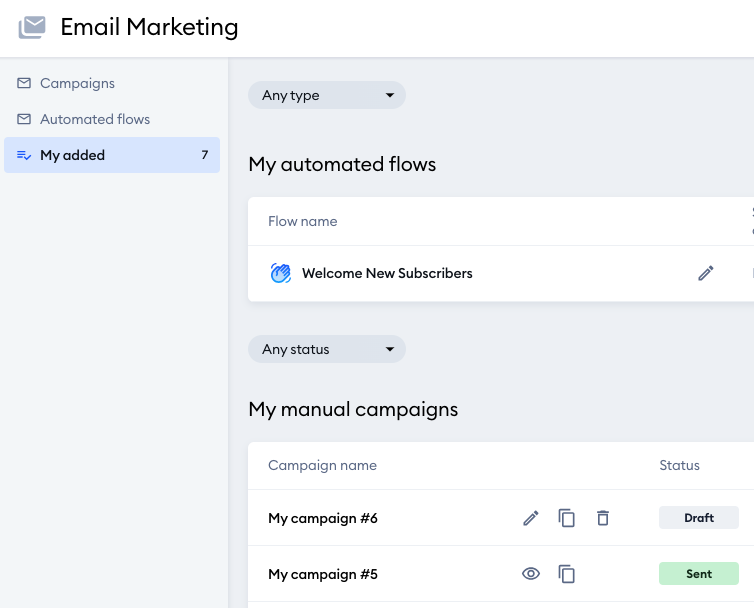Click the envelope icon next to Automated flows

coord(24,119)
